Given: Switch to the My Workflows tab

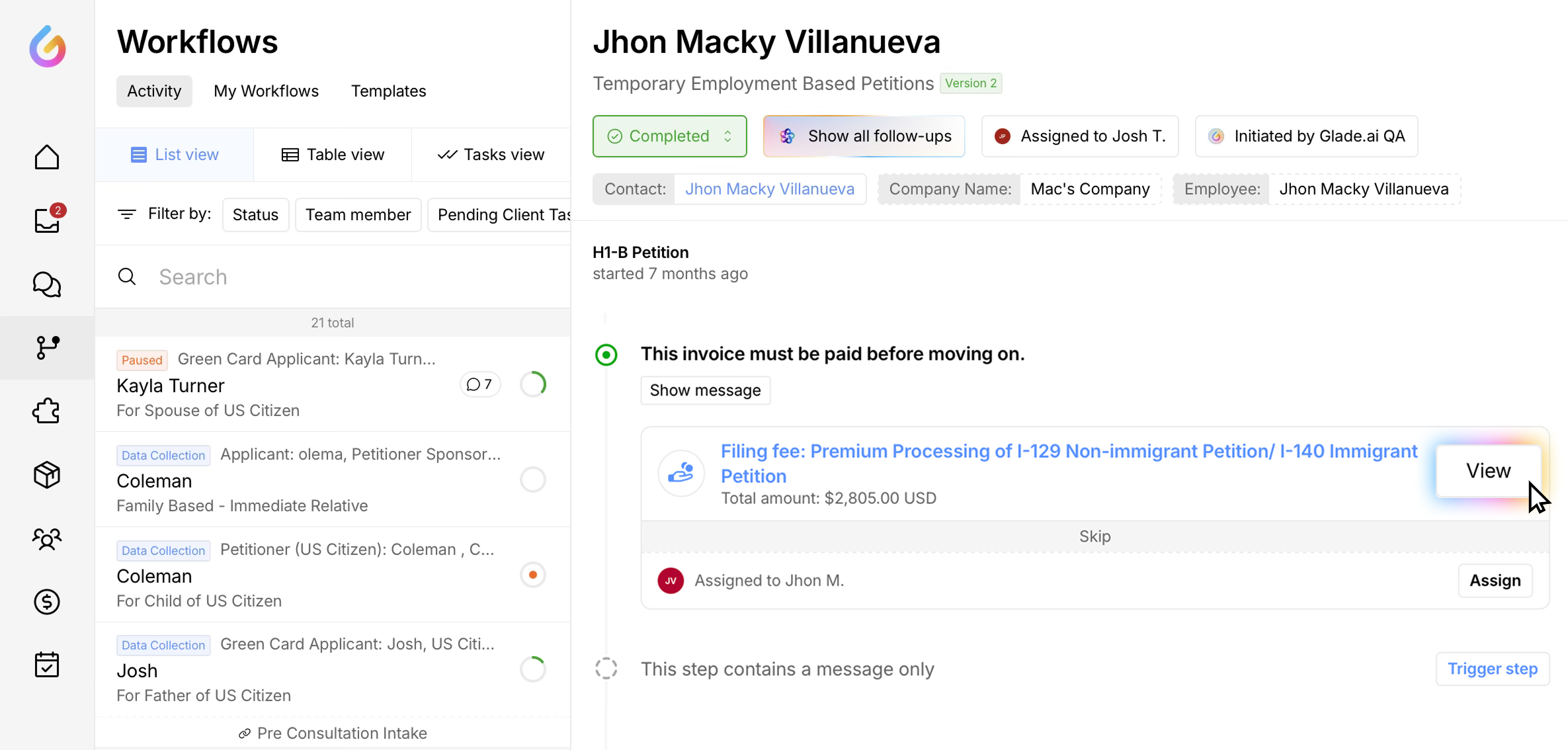Looking at the screenshot, I should click(x=266, y=91).
